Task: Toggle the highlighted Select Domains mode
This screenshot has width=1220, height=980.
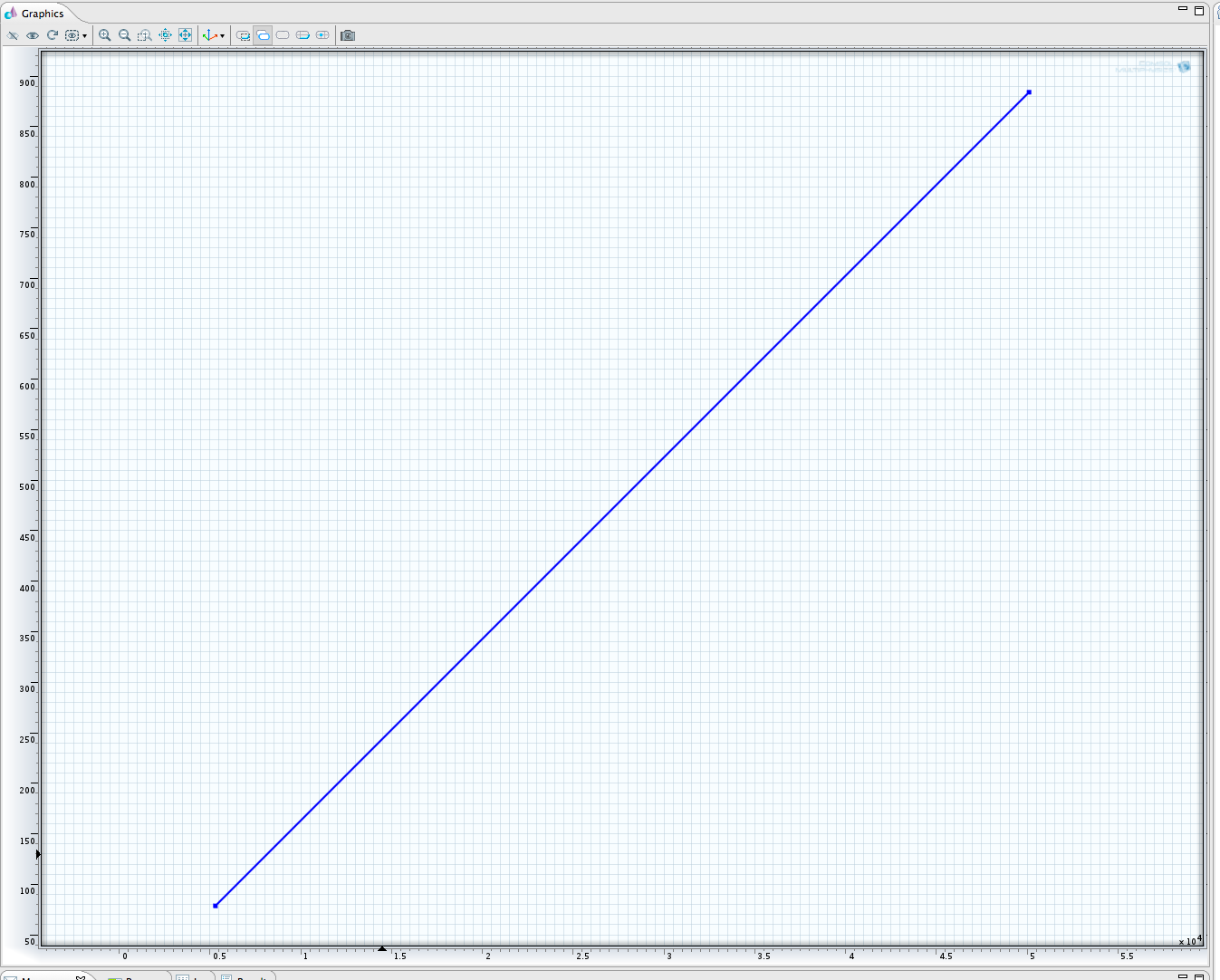Action: coord(263,35)
